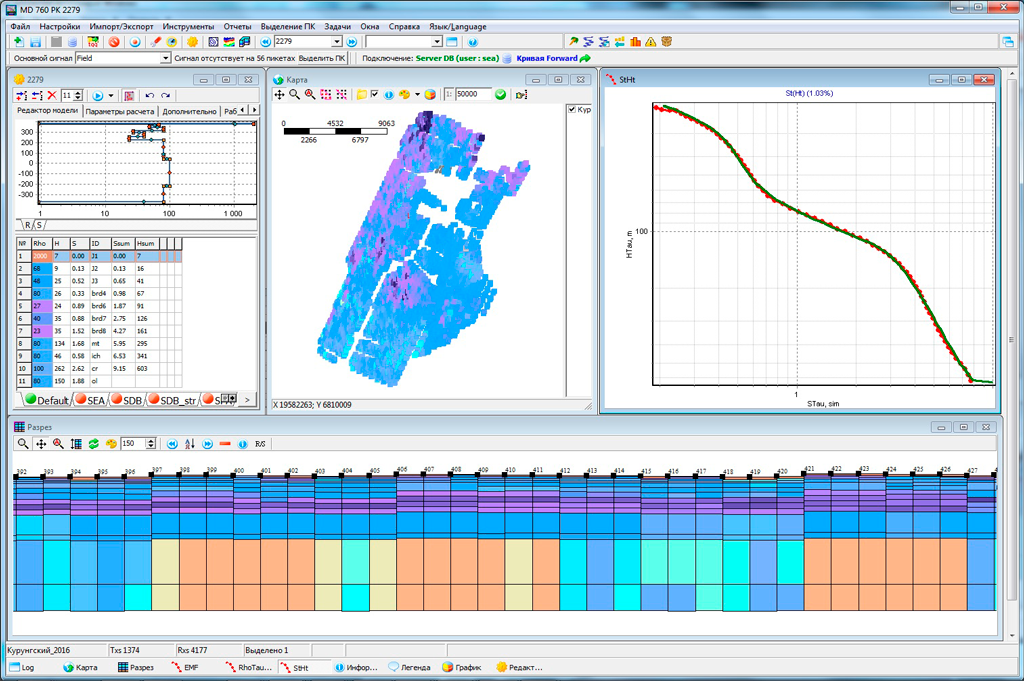
Task: Click the save icon in main toolbar
Action: [35, 42]
